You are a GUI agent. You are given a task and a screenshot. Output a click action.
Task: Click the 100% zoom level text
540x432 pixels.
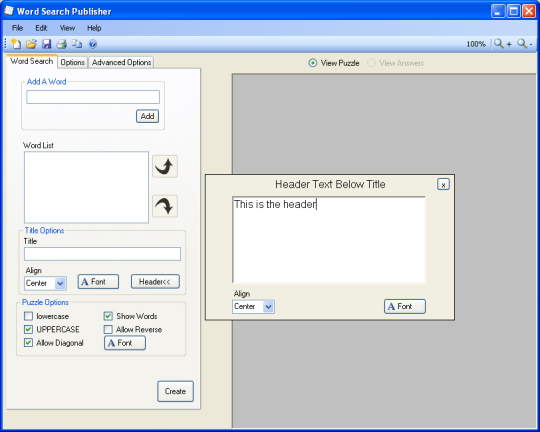pyautogui.click(x=476, y=44)
